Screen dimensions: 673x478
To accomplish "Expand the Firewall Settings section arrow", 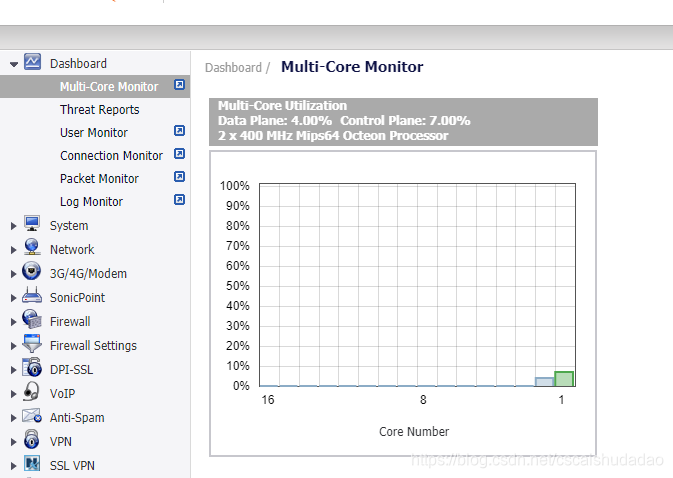I will [13, 346].
